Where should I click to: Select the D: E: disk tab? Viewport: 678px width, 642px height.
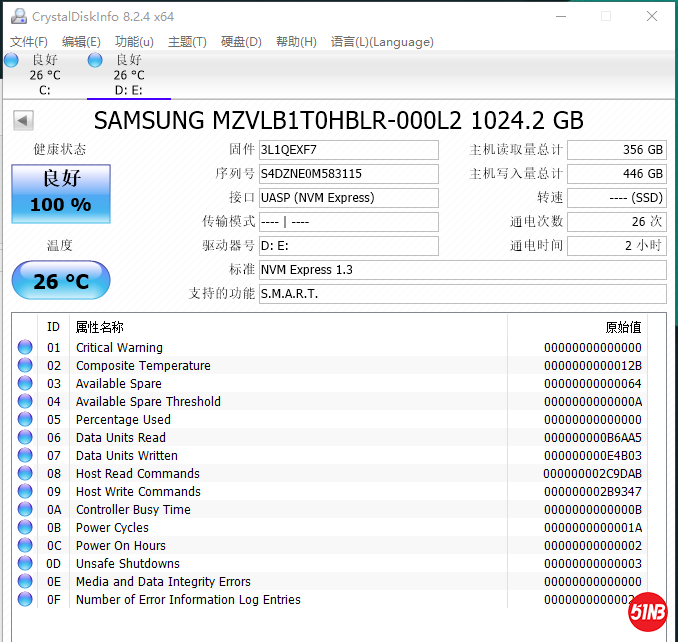pos(128,75)
